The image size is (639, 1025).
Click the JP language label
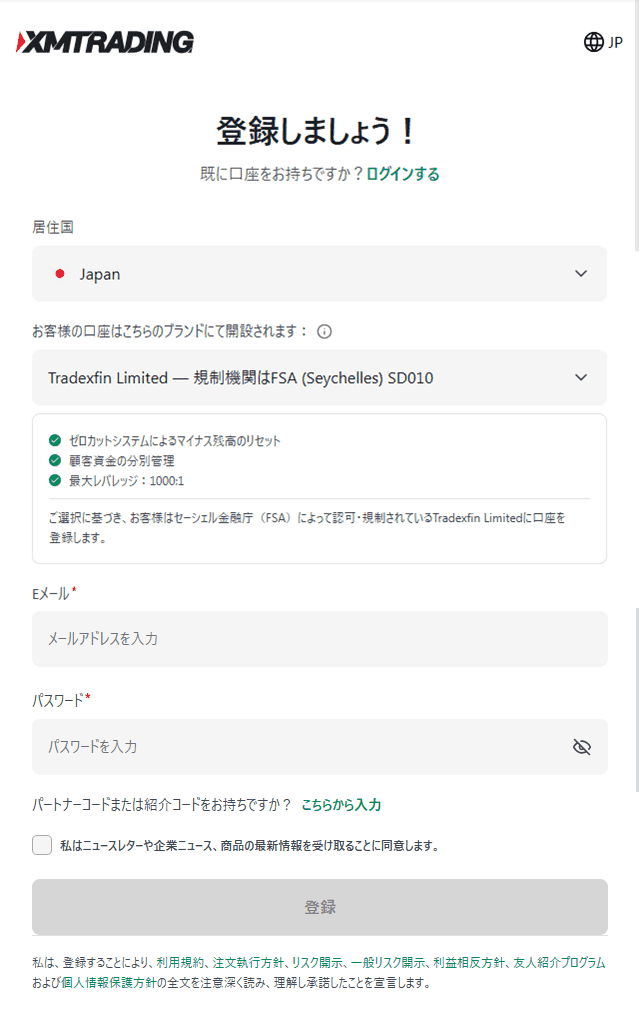pos(615,42)
